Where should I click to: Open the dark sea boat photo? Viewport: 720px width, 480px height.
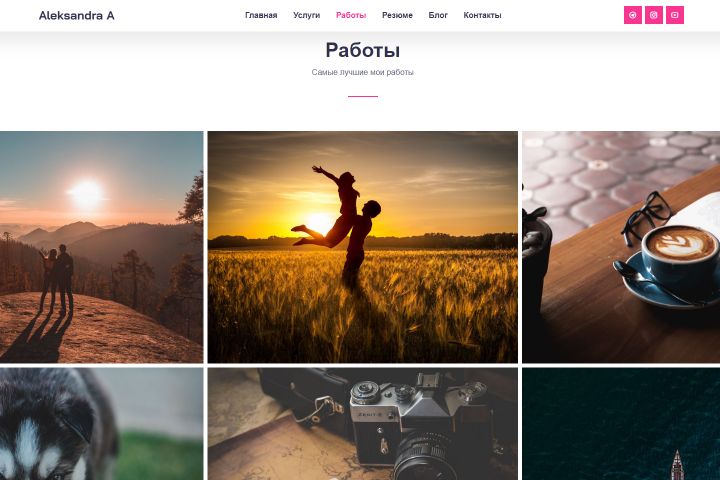coord(621,424)
